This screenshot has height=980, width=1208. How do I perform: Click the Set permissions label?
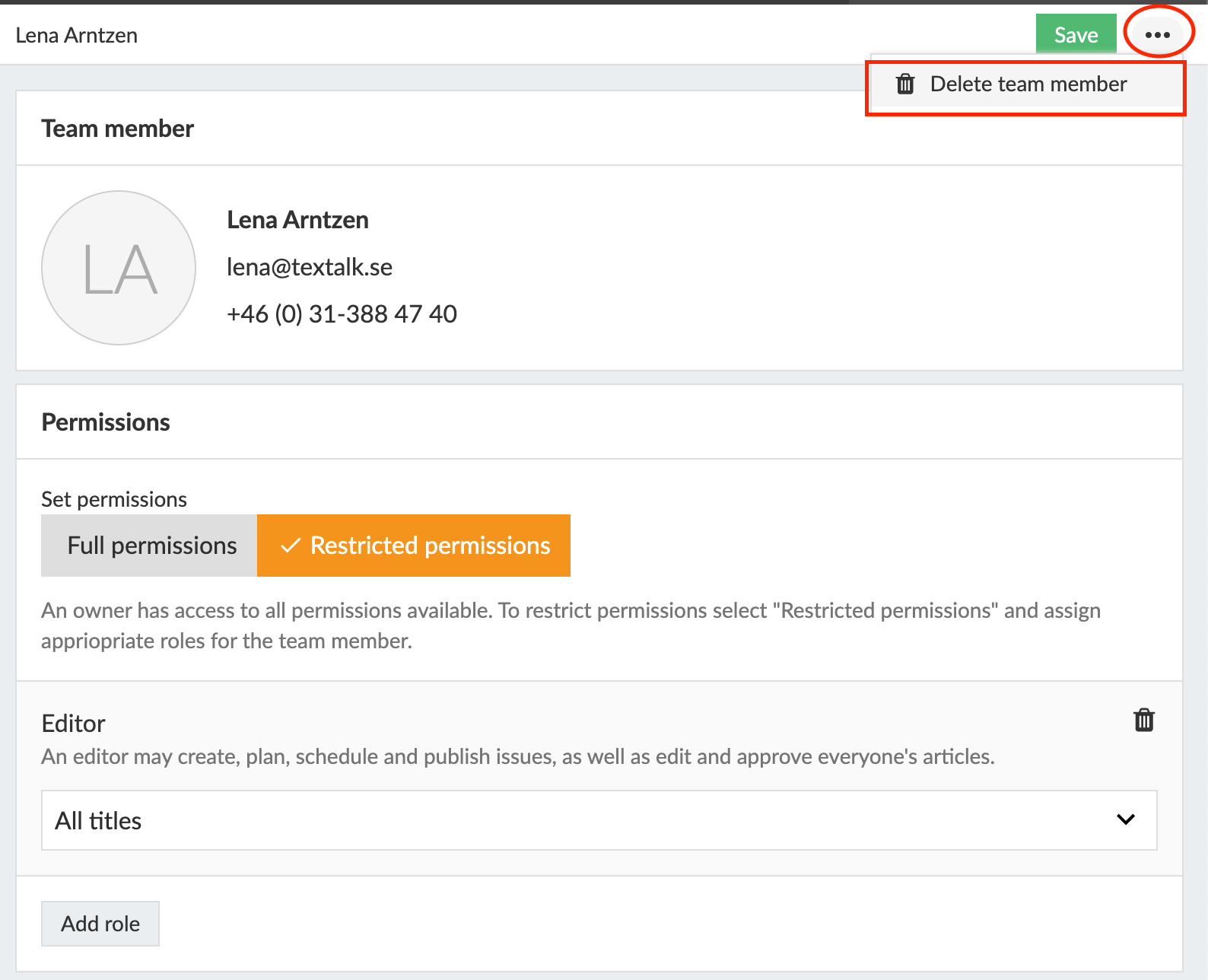(x=114, y=499)
